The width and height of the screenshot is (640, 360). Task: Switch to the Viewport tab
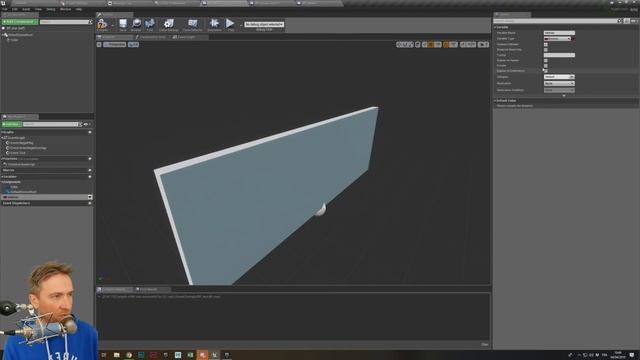[109, 37]
